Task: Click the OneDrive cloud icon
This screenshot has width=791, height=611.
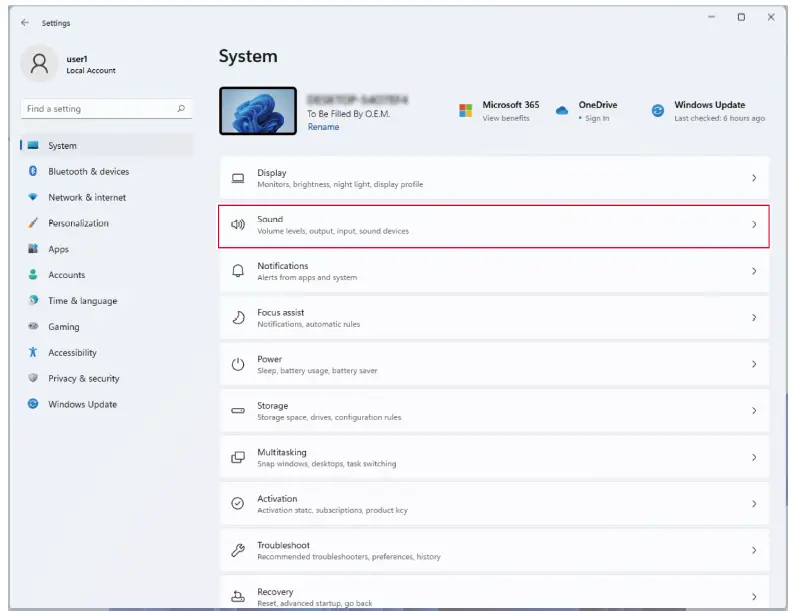Action: pyautogui.click(x=562, y=111)
